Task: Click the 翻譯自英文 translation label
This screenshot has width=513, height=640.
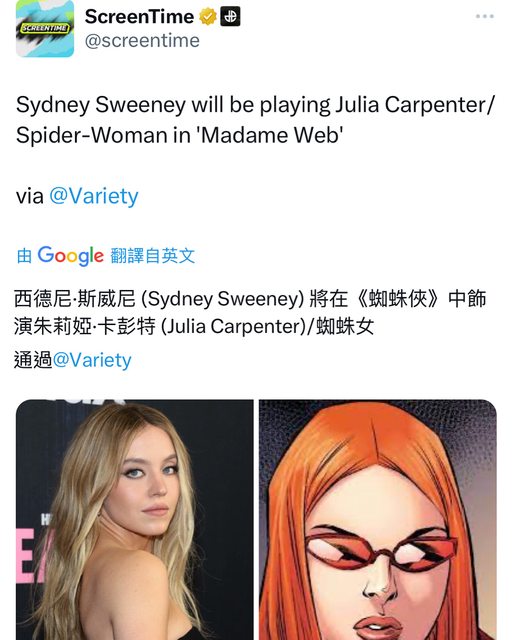Action: click(153, 256)
